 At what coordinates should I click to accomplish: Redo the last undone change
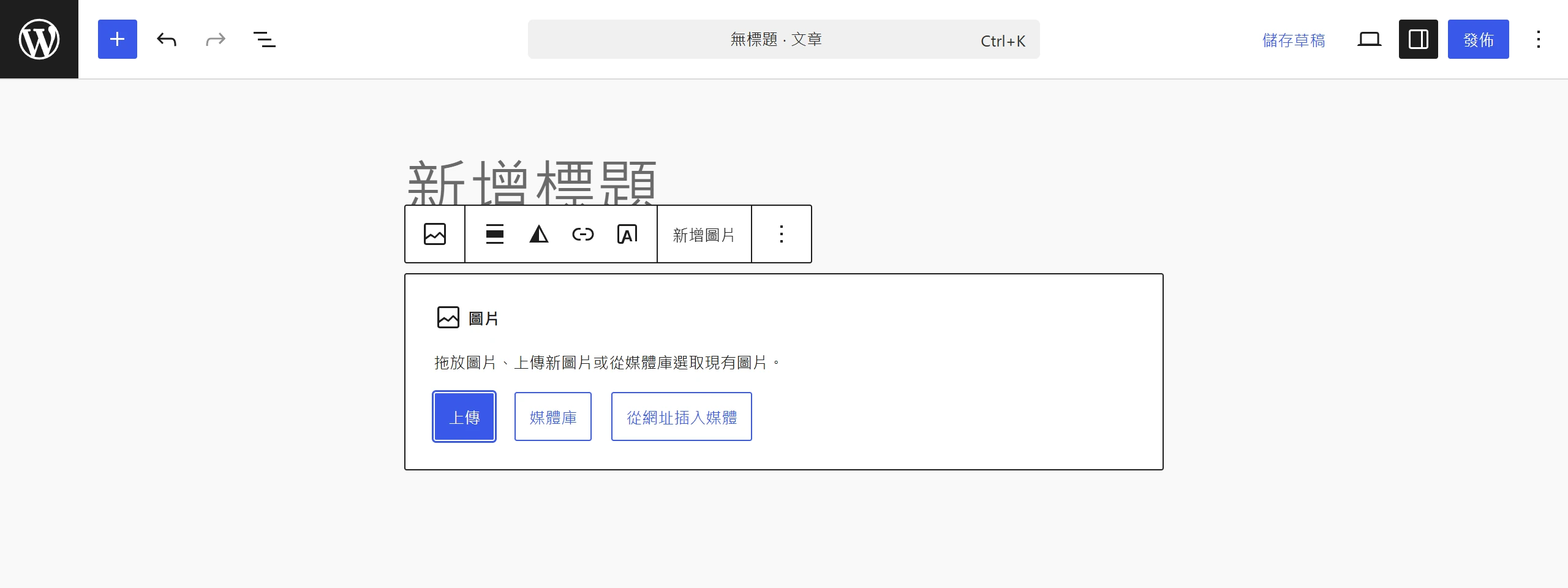216,39
